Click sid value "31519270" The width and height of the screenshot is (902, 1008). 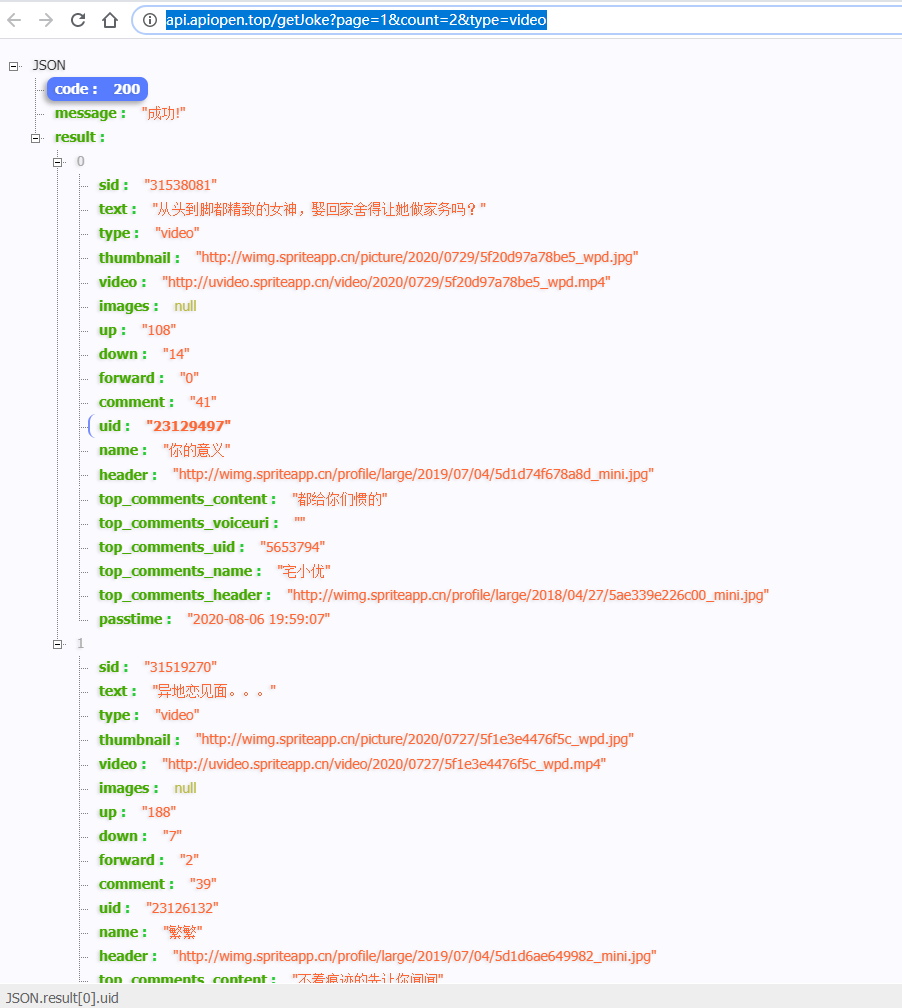tap(181, 667)
